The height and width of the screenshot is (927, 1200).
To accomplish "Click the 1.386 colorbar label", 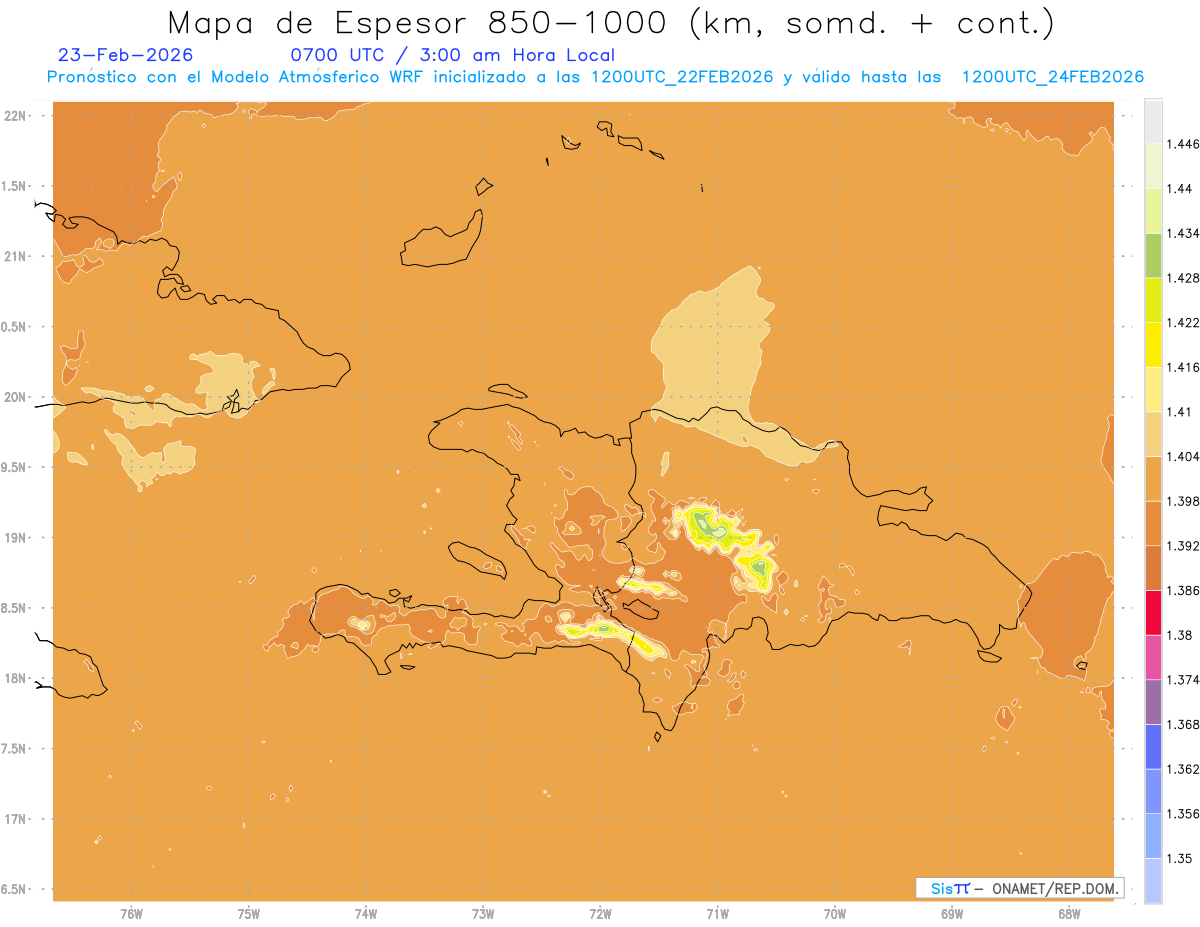I will (1184, 591).
